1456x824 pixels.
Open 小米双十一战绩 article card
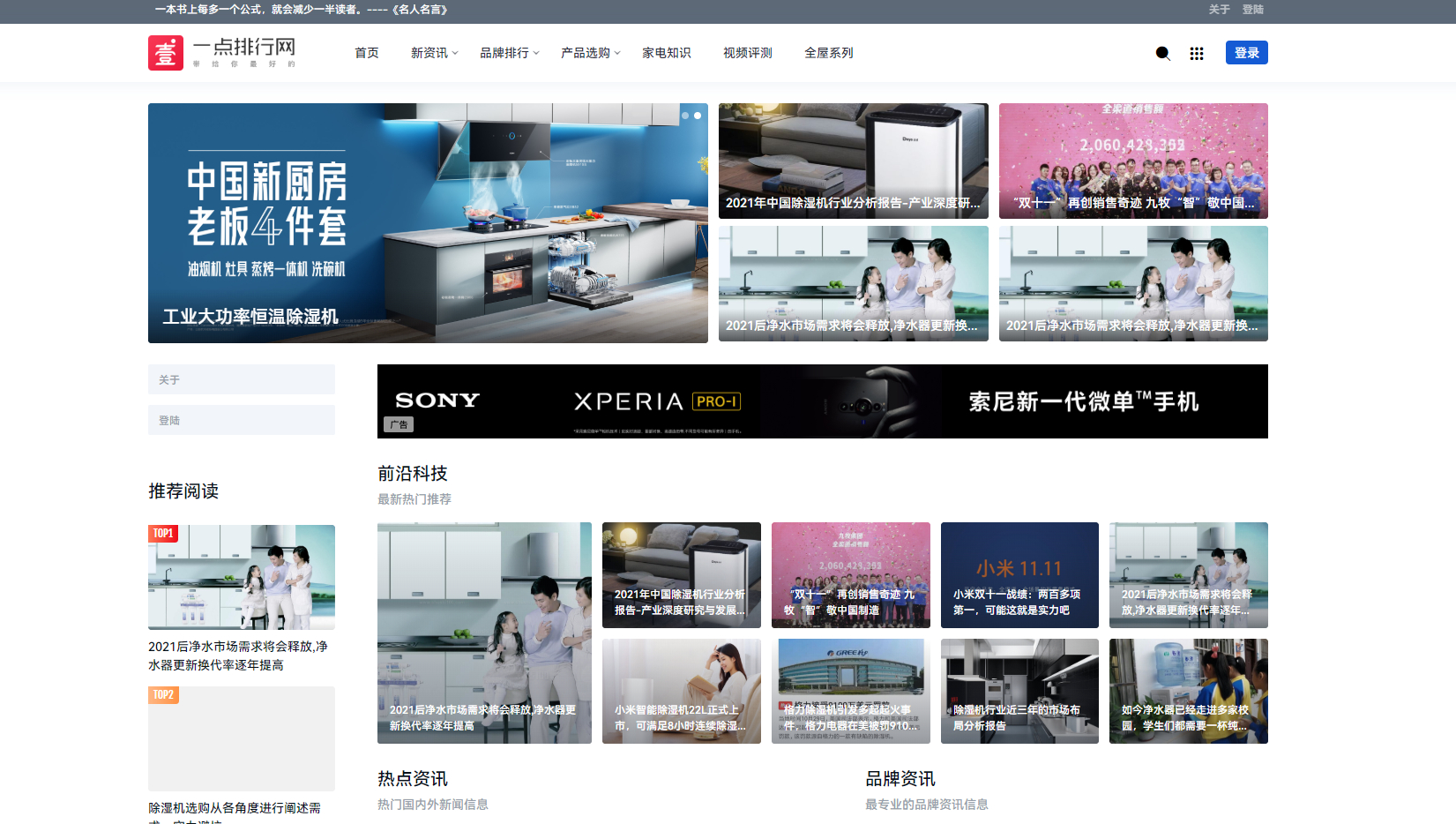[1019, 575]
